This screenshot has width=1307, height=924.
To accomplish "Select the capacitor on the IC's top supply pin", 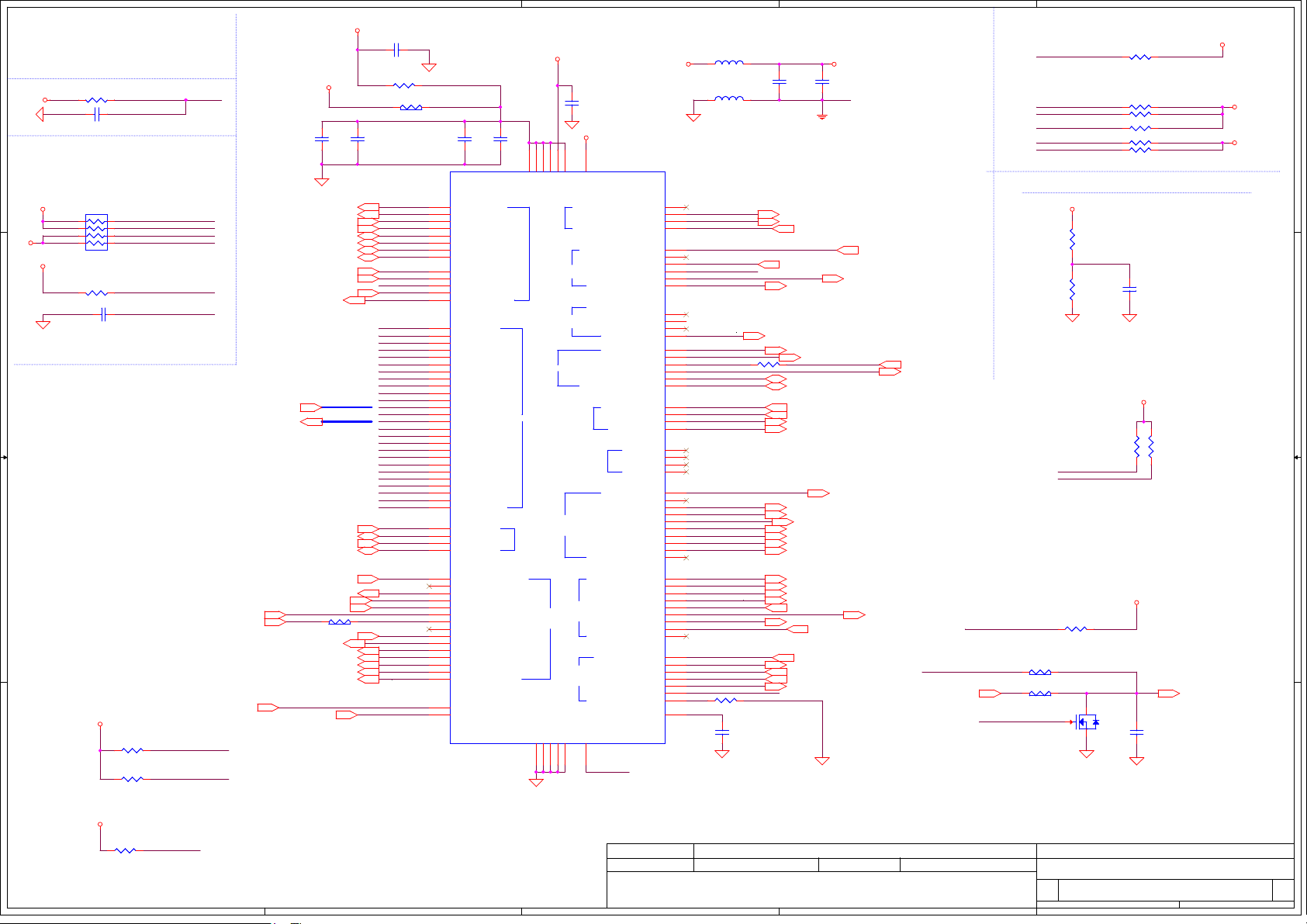I will (x=572, y=102).
